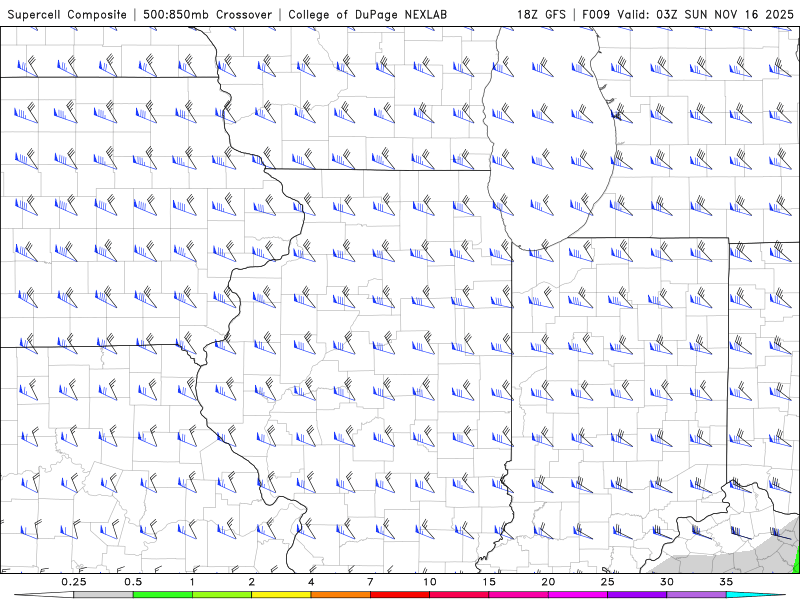This screenshot has height=600, width=800.
Task: Select the crimson 10–15 color bar segment
Action: (x=459, y=595)
